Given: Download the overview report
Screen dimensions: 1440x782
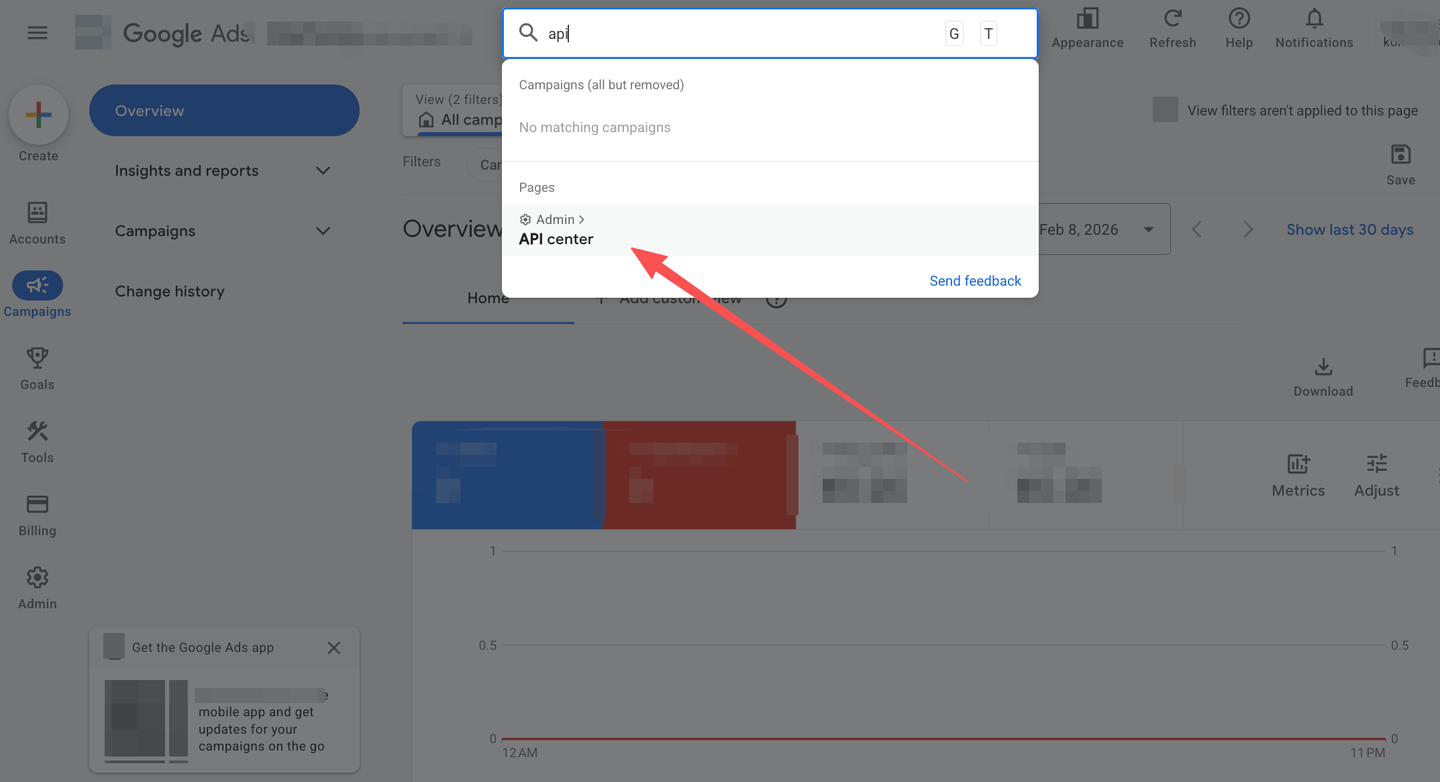Looking at the screenshot, I should [1322, 376].
